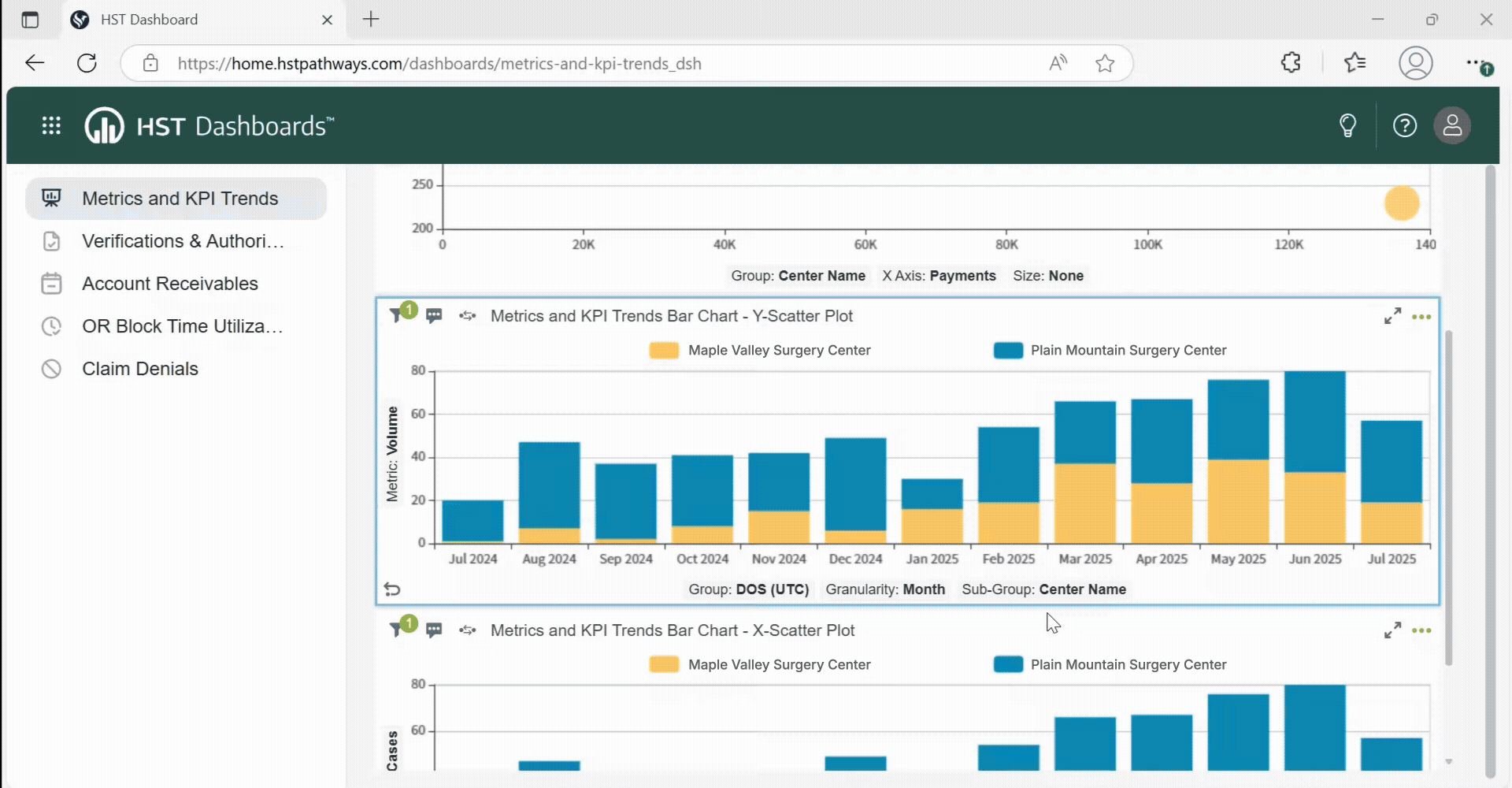The image size is (1512, 788).
Task: Open browser favorites list icon
Action: tap(1354, 63)
